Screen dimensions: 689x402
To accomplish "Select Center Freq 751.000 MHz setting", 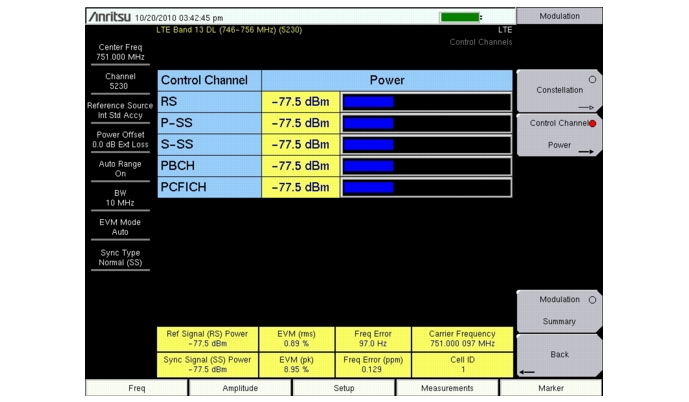I will click(120, 52).
